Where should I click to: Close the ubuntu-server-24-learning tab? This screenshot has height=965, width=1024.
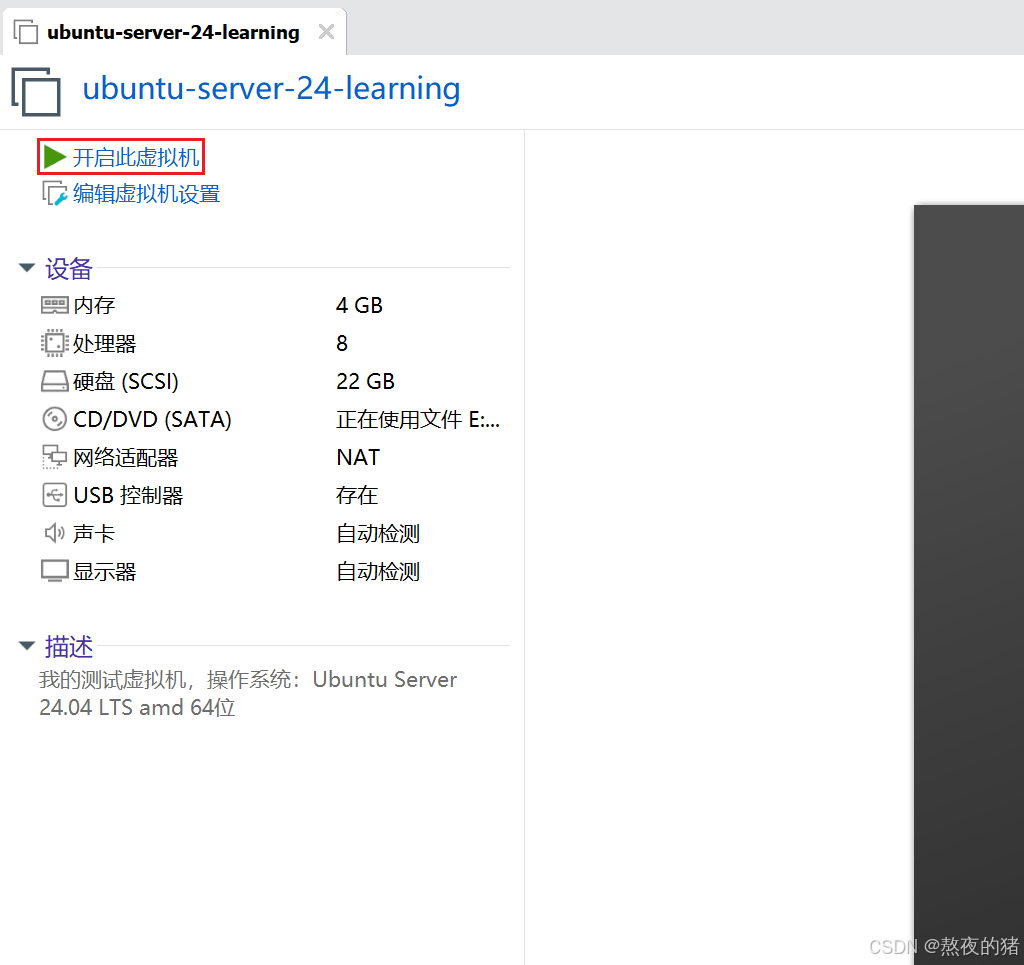[327, 31]
